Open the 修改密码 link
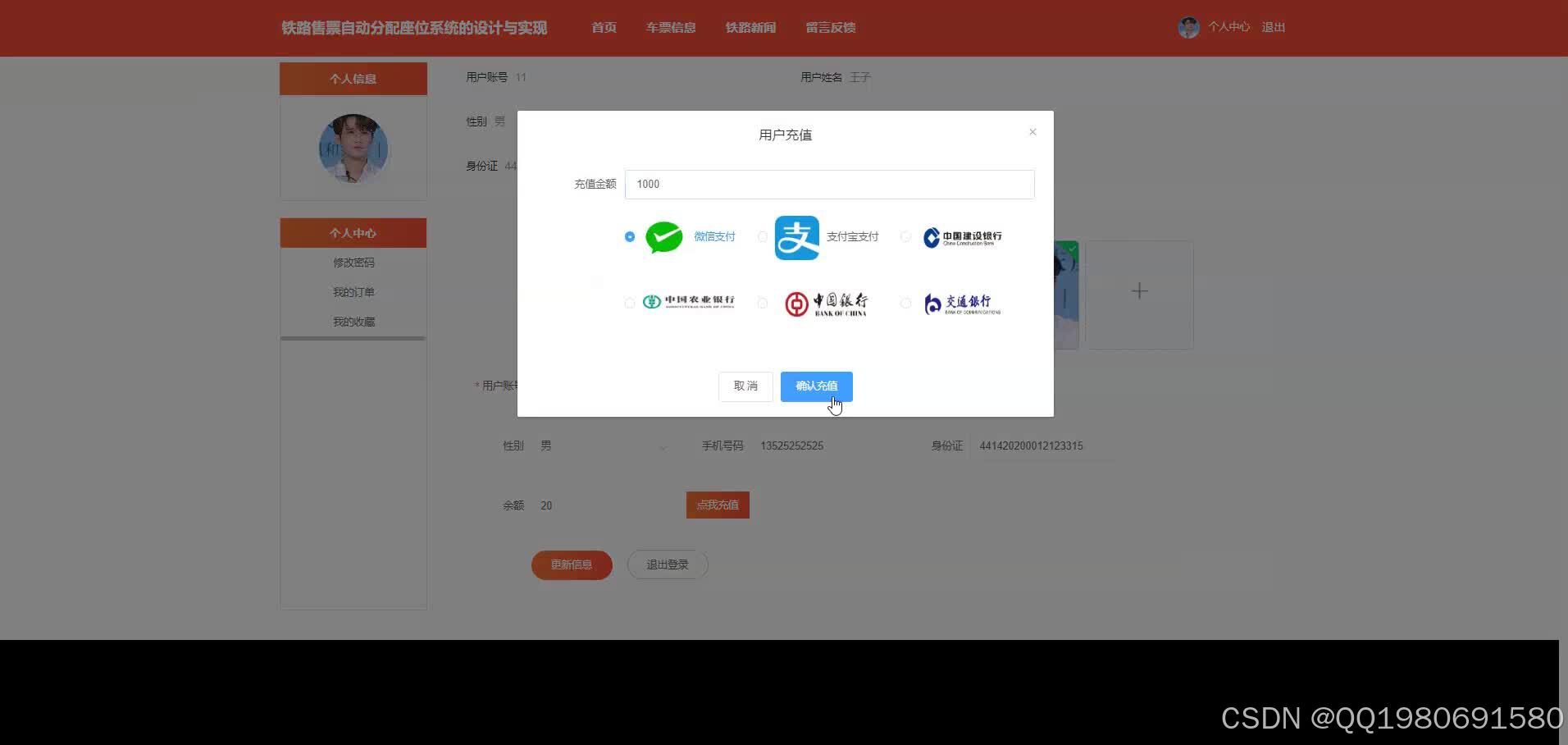The image size is (1568, 745). 353,262
